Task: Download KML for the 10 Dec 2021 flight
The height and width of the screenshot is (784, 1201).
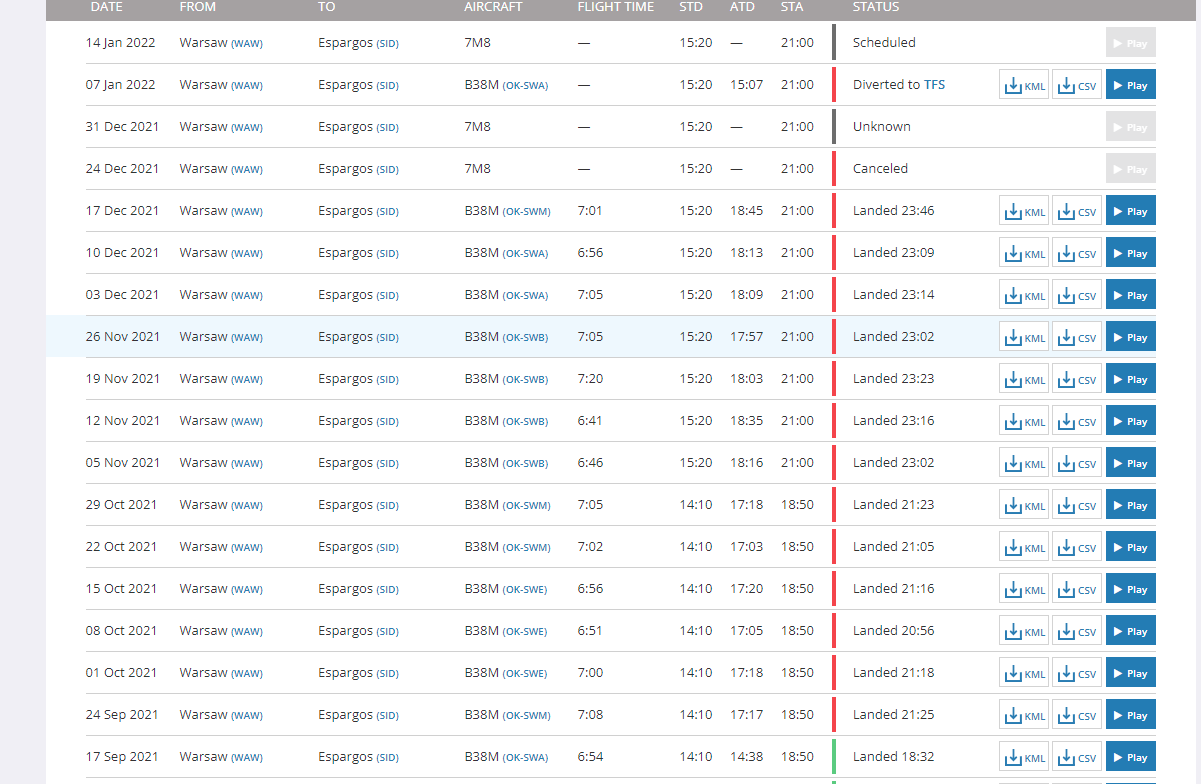Action: click(x=1024, y=253)
